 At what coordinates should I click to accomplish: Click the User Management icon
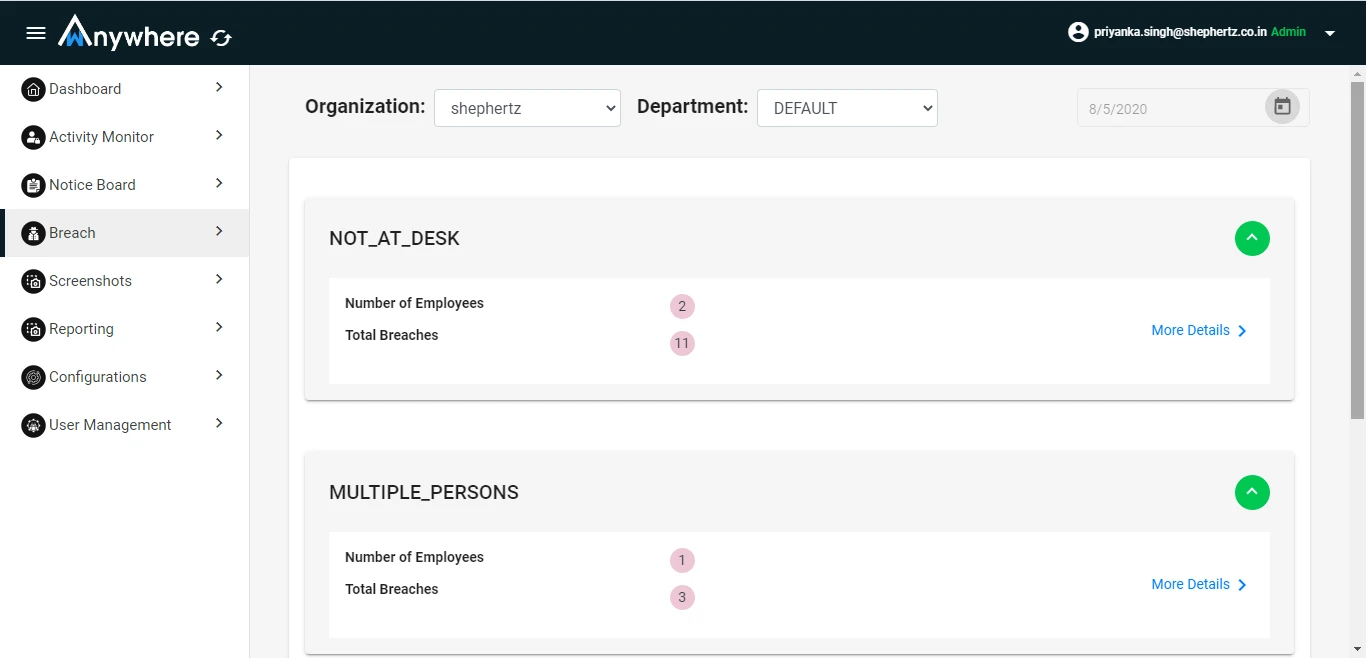[x=33, y=425]
